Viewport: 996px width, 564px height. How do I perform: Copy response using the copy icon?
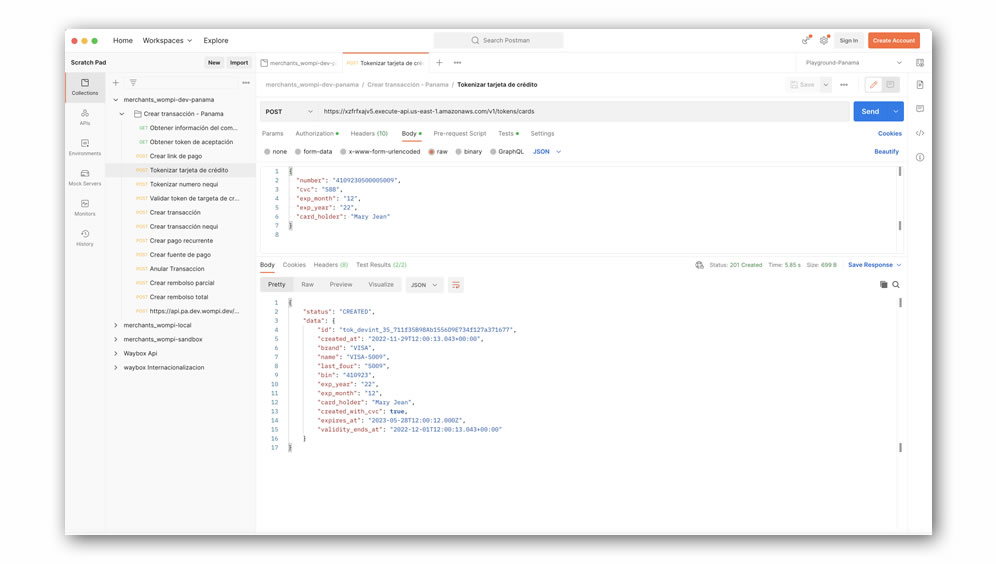click(x=883, y=285)
